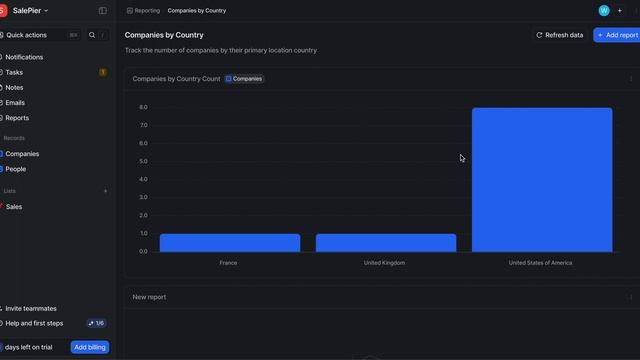Screen dimensions: 640x360
Task: Click the France bar in chart
Action: [x=230, y=243]
